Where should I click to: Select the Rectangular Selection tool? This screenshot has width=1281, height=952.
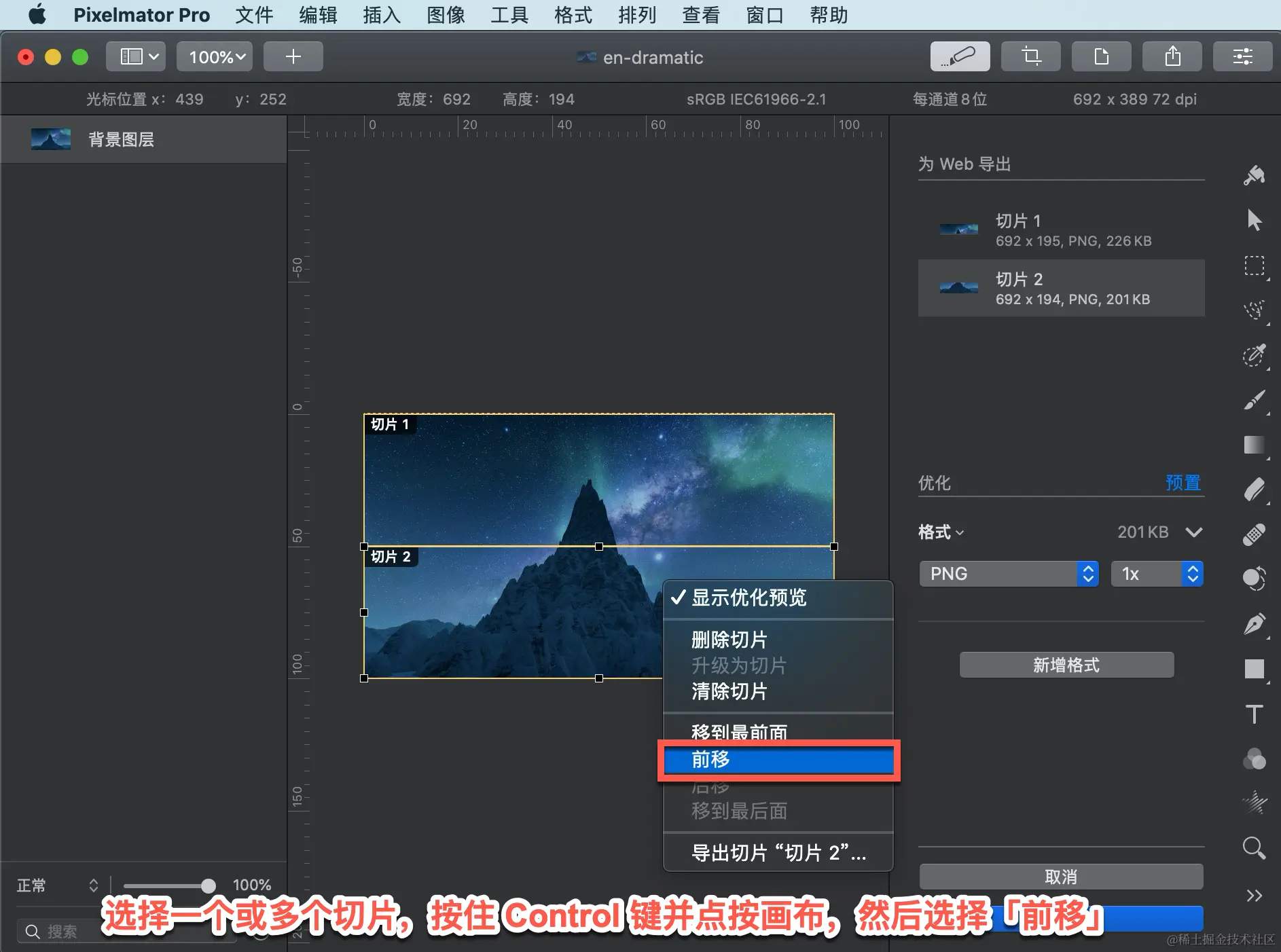tap(1254, 266)
